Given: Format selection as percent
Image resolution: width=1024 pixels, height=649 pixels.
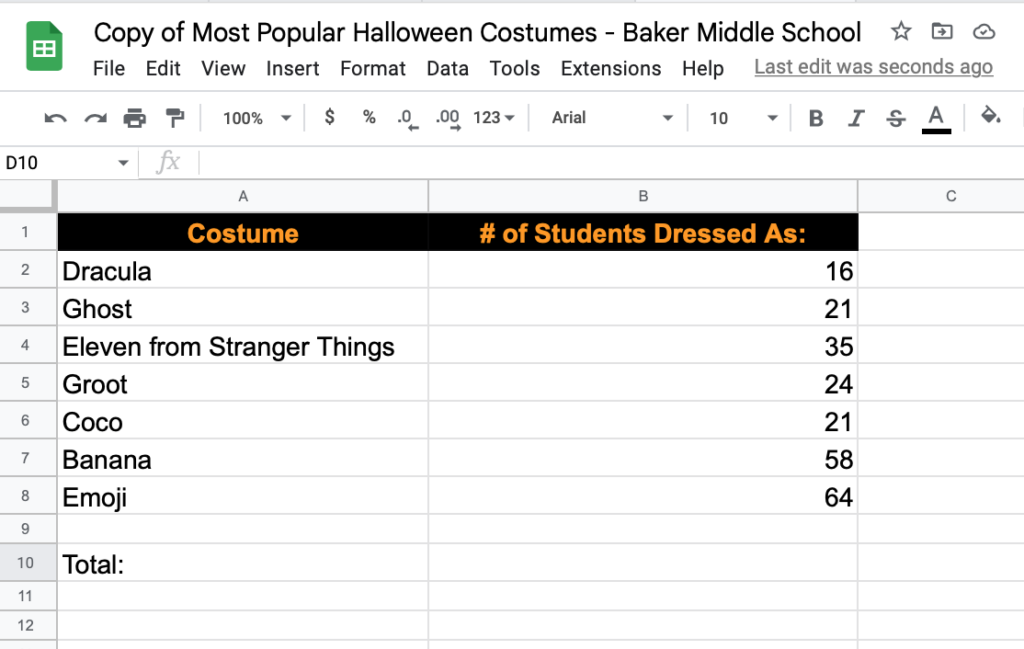Looking at the screenshot, I should (368, 117).
